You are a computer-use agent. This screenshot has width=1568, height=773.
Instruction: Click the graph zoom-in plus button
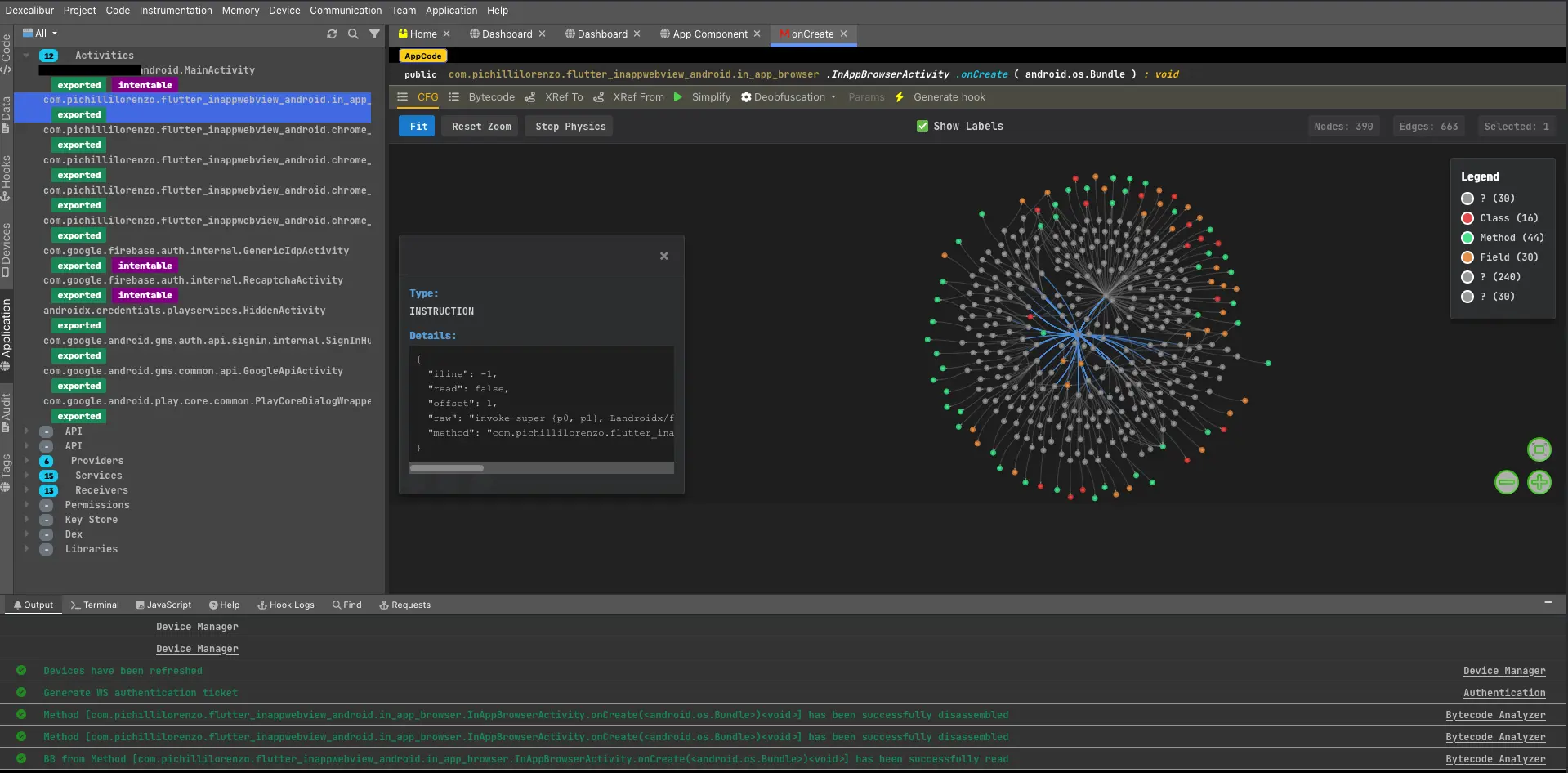(x=1539, y=482)
